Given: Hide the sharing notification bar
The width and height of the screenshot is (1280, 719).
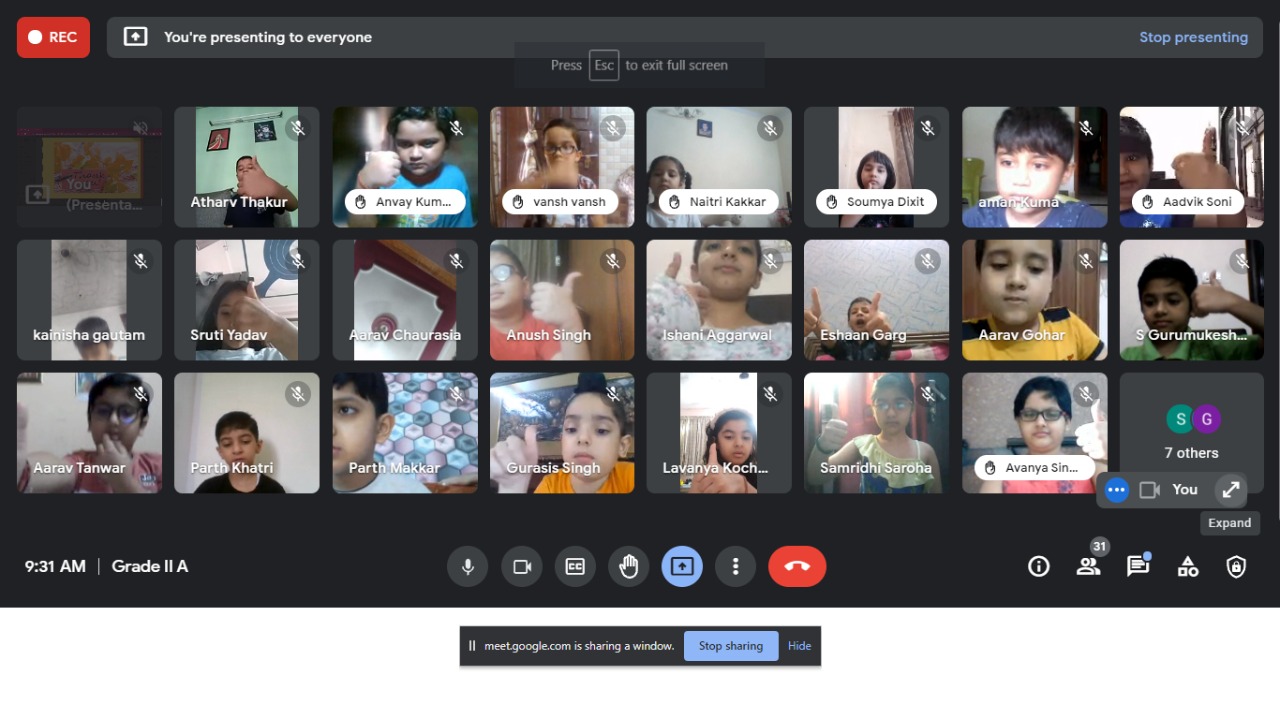Looking at the screenshot, I should point(799,646).
